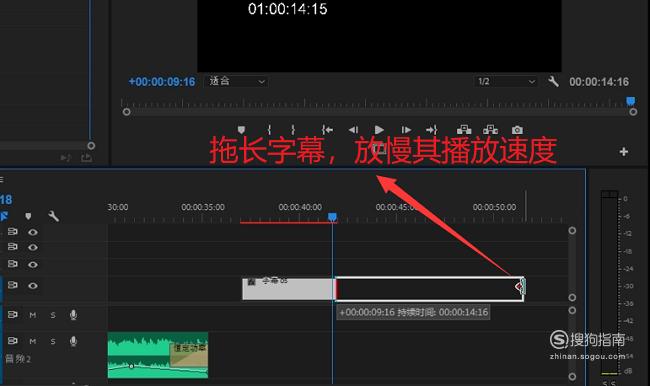Click right handle of monitor zoom bar
The width and height of the screenshot is (650, 386).
click(x=633, y=112)
